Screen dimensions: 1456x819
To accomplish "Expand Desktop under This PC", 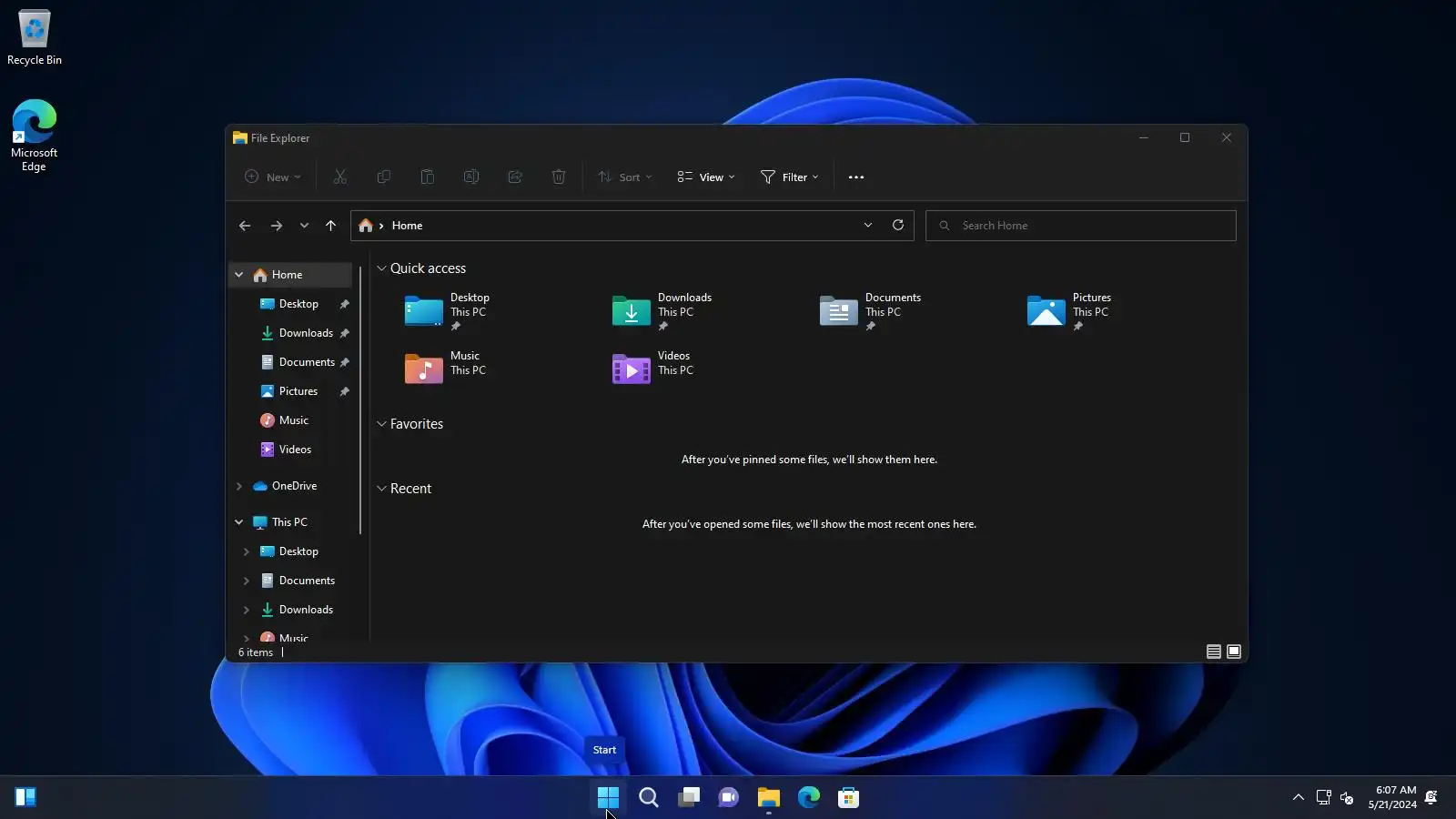I will click(x=247, y=551).
